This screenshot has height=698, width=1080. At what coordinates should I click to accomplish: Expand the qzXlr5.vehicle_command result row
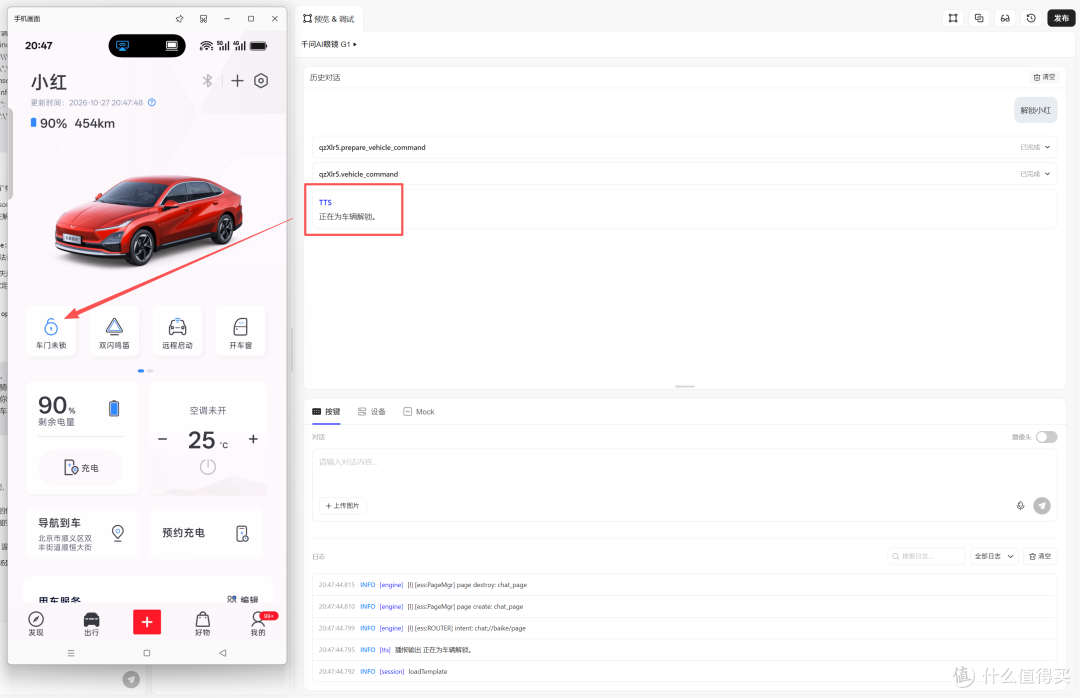[684, 174]
